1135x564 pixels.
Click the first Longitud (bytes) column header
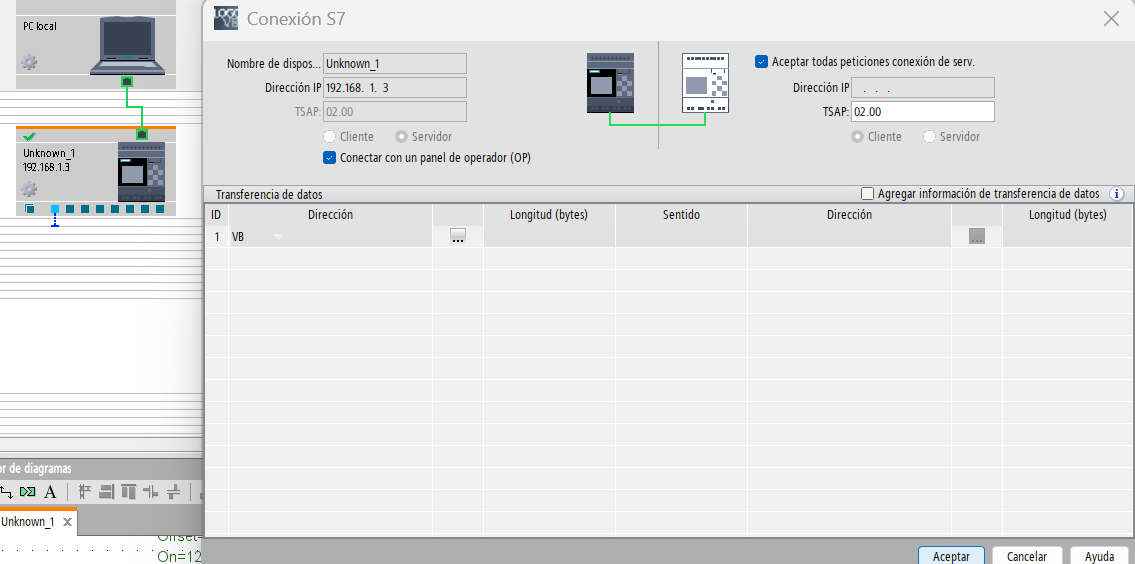click(x=549, y=214)
